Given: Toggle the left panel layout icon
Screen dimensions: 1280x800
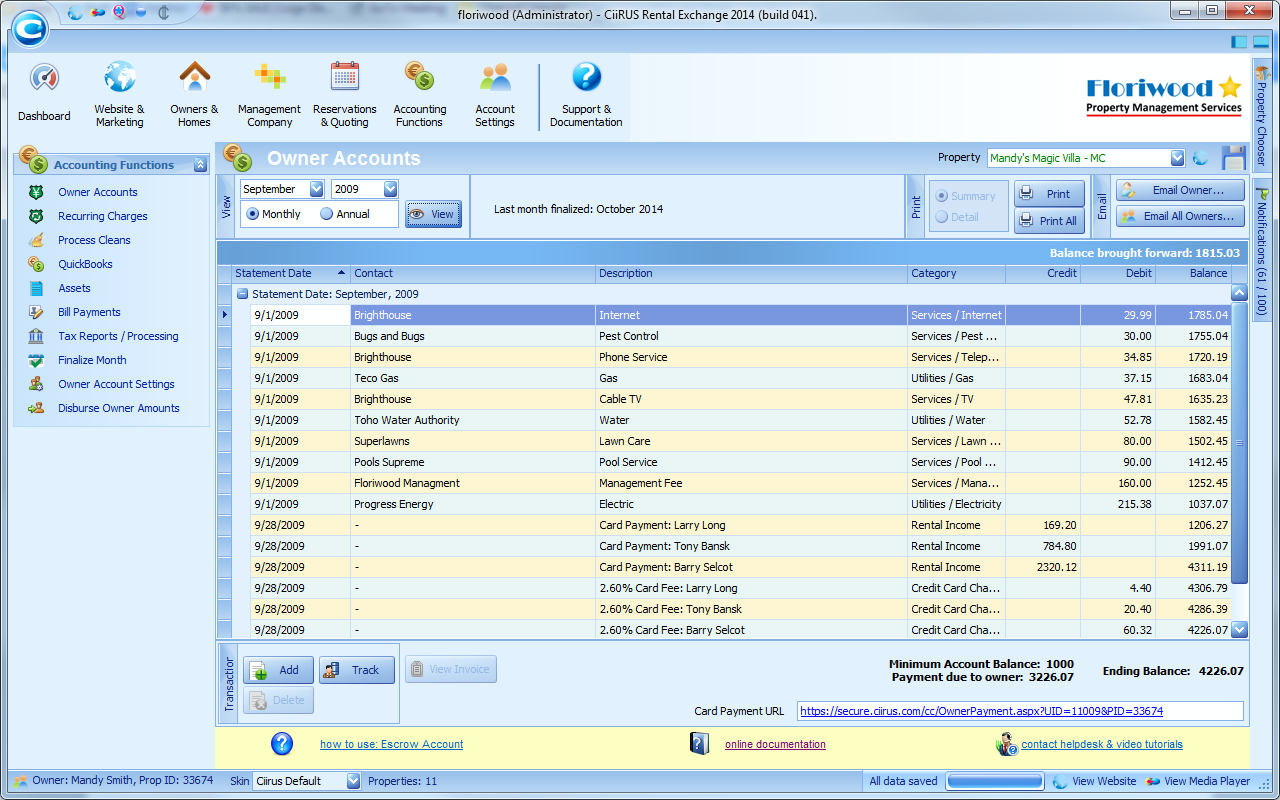Looking at the screenshot, I should point(1240,42).
